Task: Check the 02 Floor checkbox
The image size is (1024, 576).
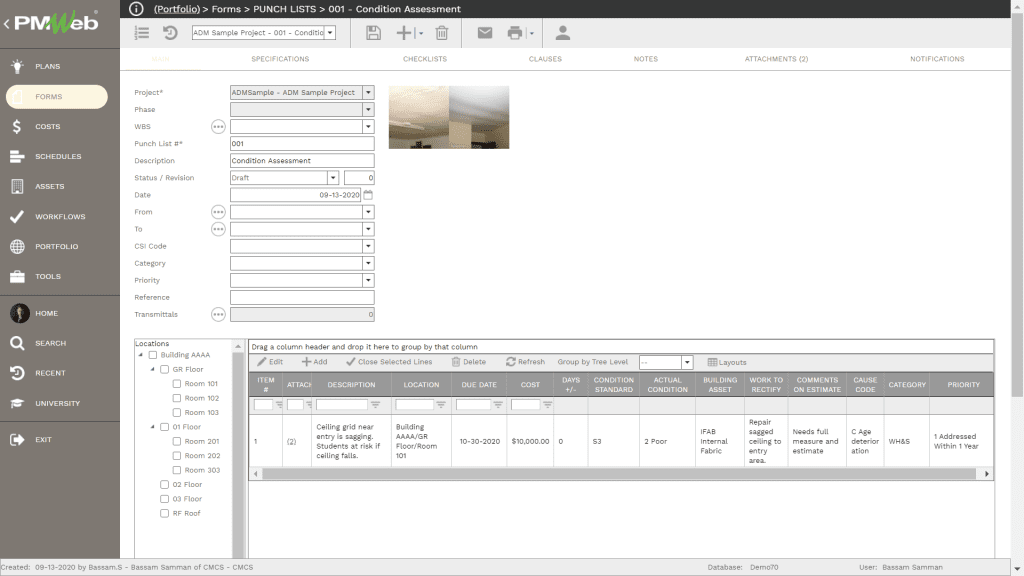Action: pyautogui.click(x=165, y=484)
